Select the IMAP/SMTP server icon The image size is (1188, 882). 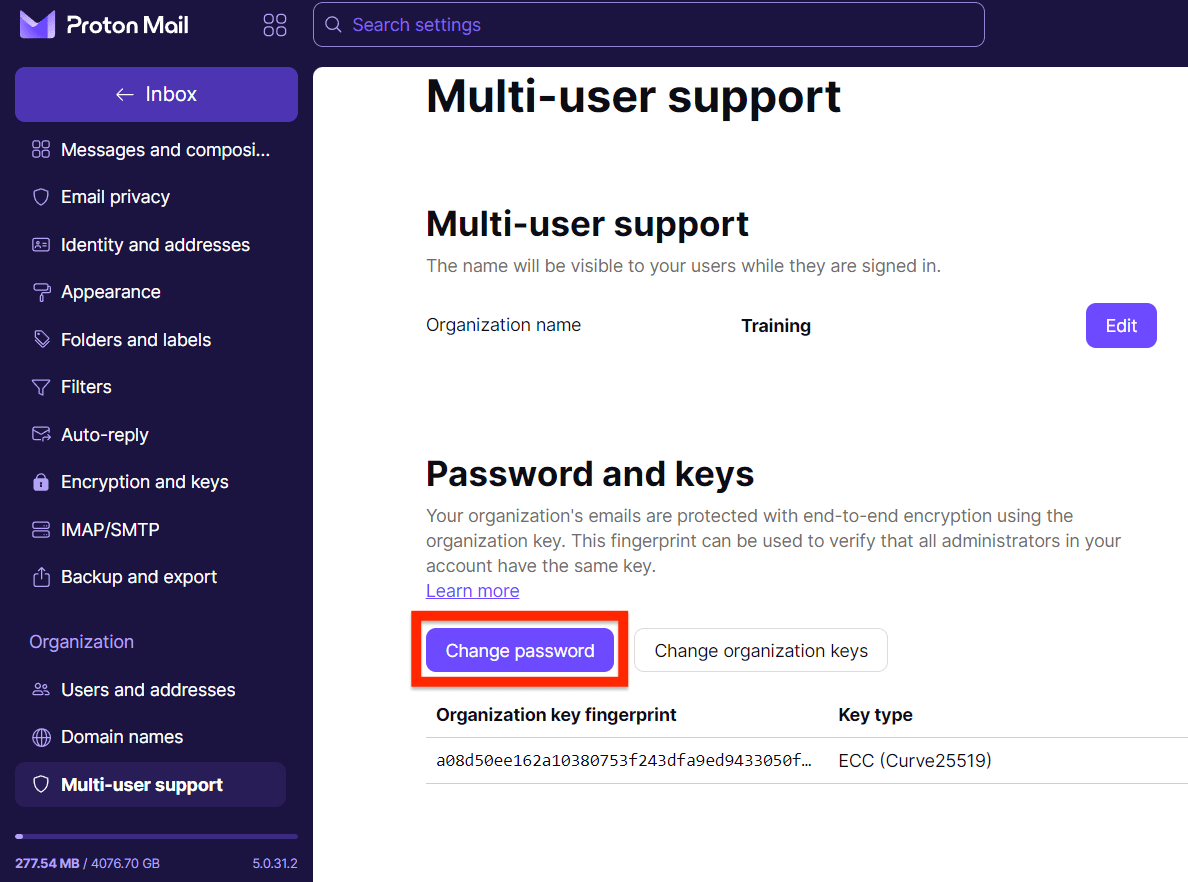[40, 529]
